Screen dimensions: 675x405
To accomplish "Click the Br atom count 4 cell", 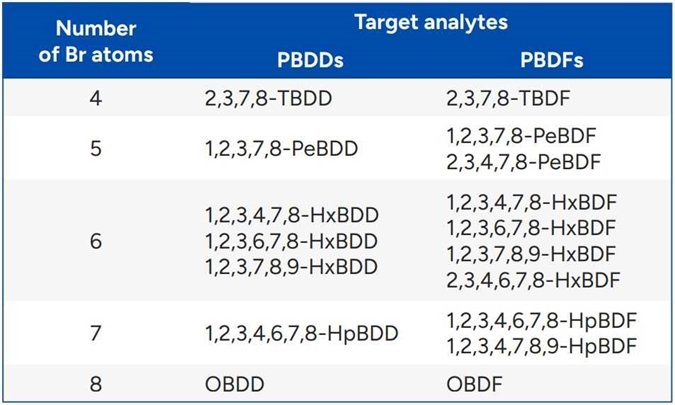I will (97, 99).
